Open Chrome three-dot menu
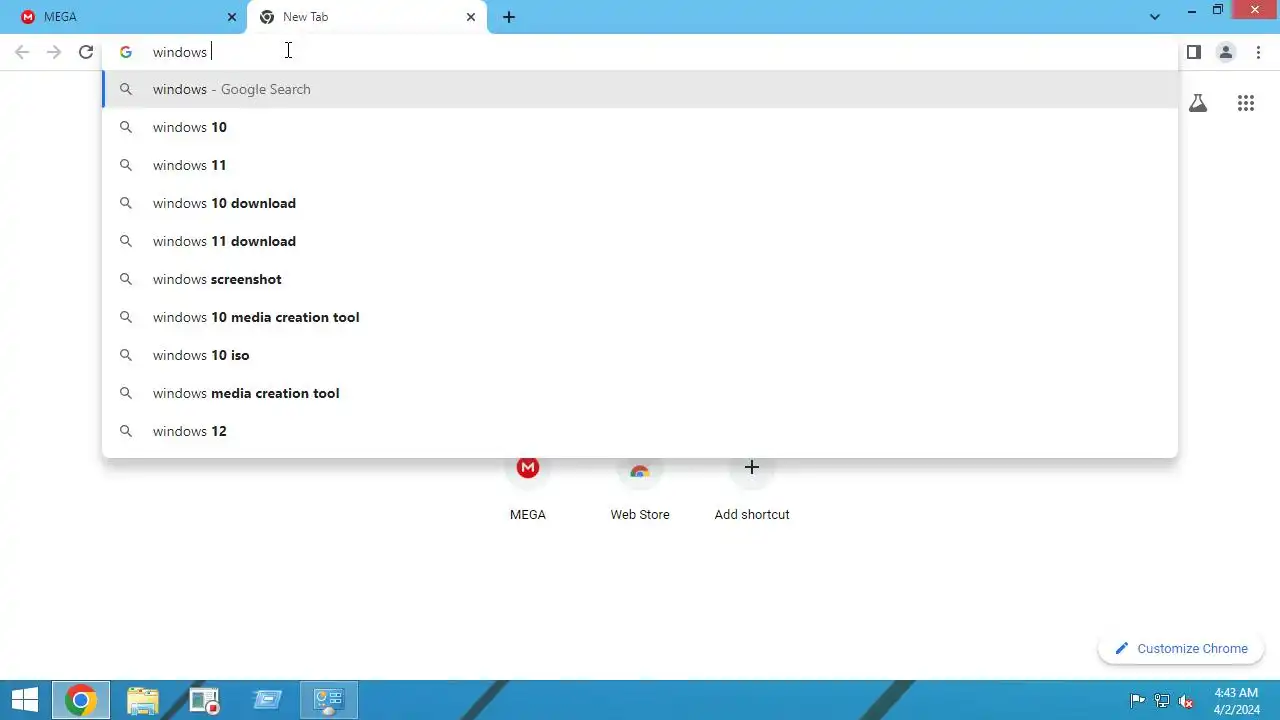Screen dimensions: 1280x720 pos(1258,52)
